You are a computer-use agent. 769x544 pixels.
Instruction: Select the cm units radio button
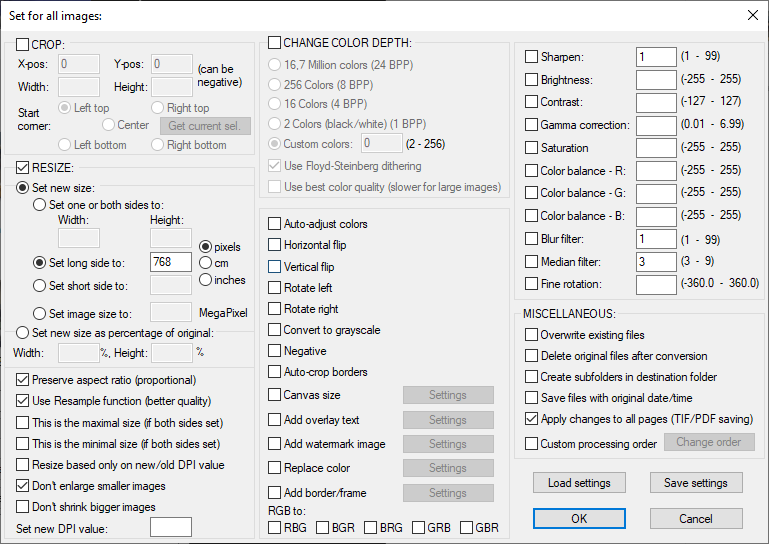point(207,263)
